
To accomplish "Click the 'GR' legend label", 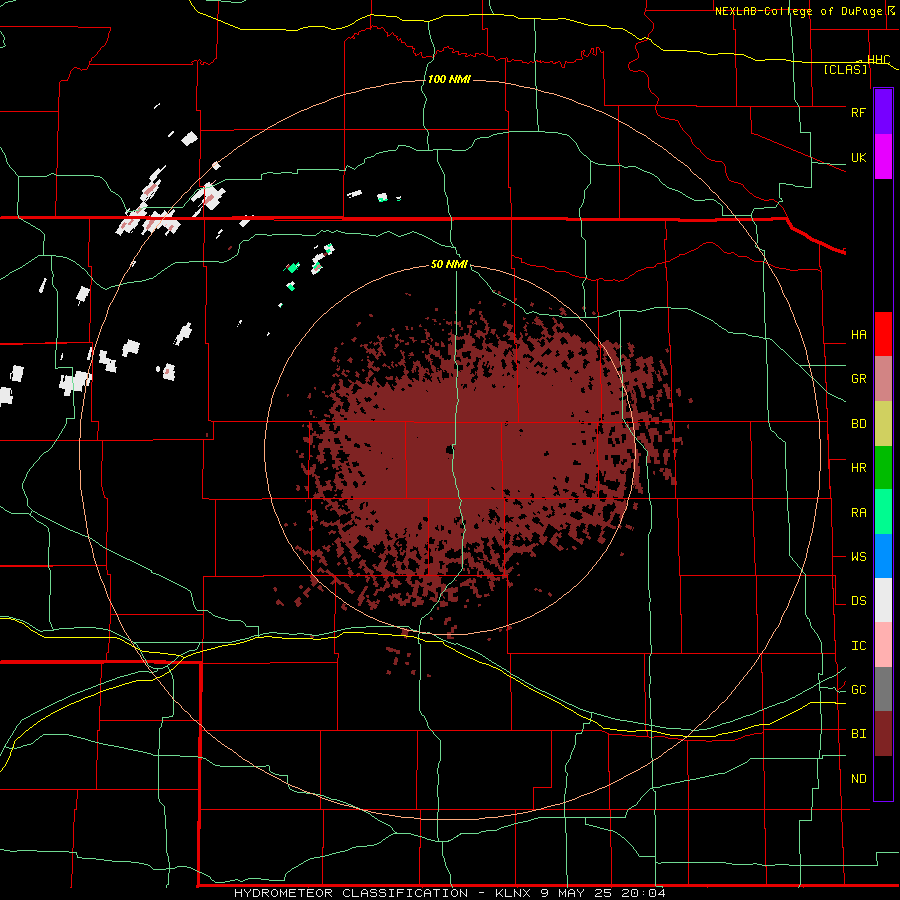I will click(858, 379).
